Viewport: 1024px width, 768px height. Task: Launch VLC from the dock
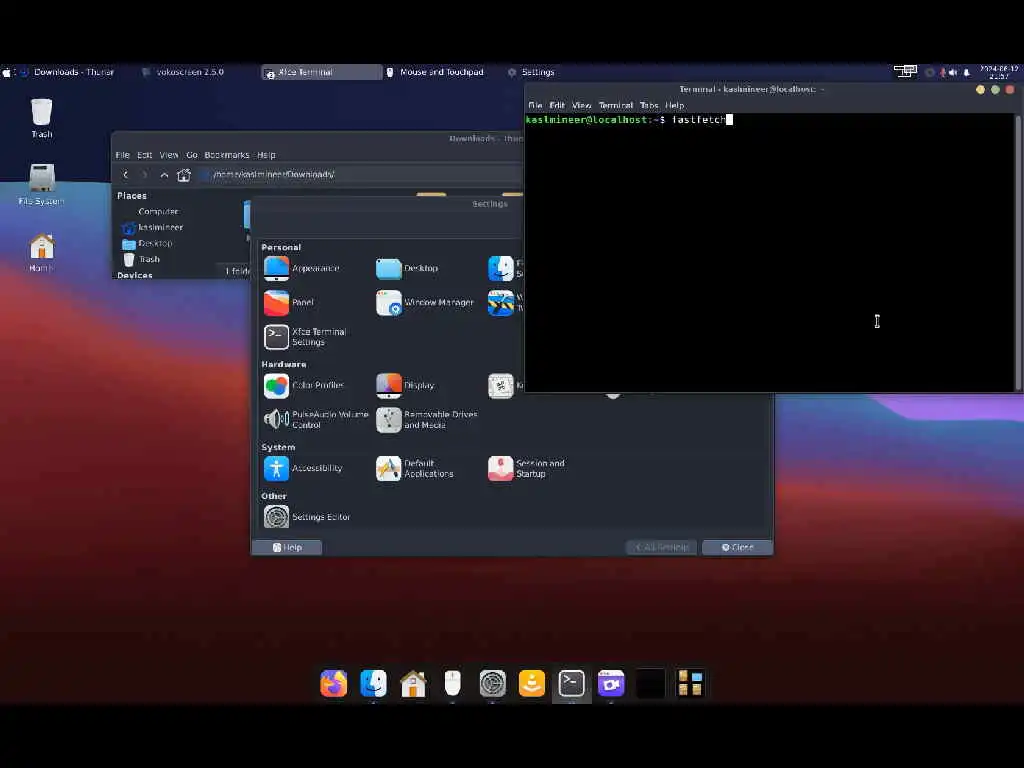[532, 684]
